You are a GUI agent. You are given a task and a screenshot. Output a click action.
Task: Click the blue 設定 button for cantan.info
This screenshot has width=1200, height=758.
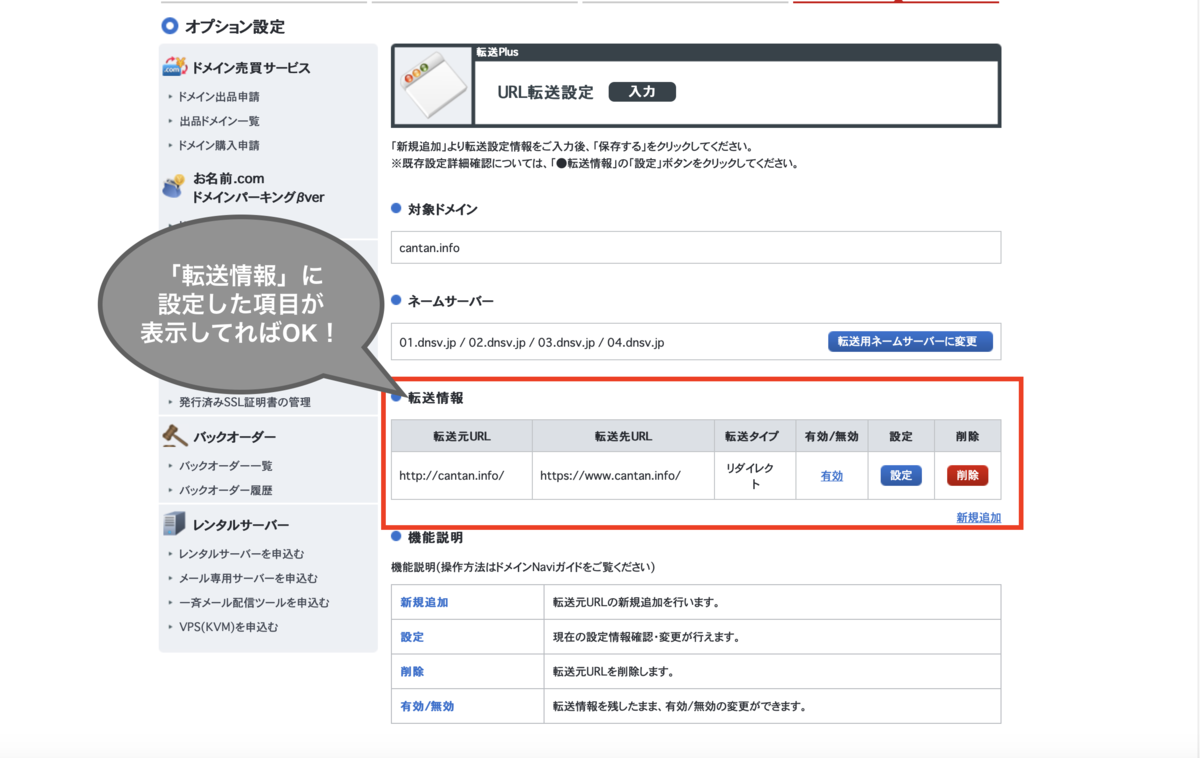901,475
